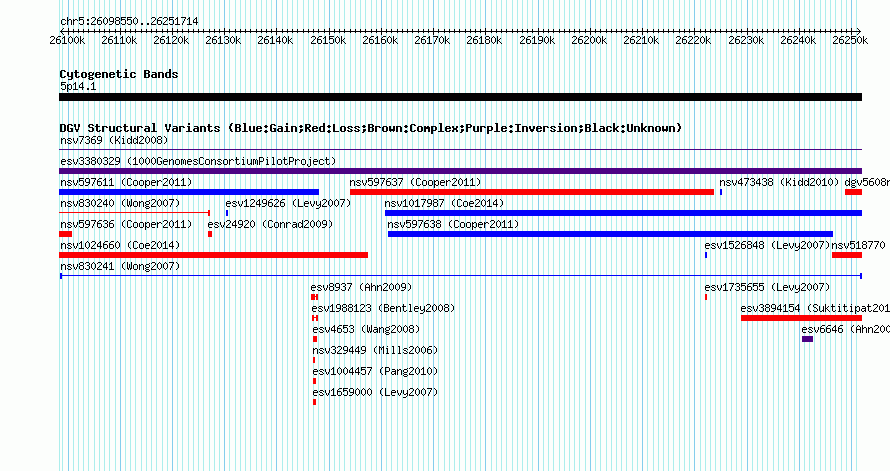Image resolution: width=890 pixels, height=471 pixels.
Task: Open nsv597637 (Cooper2011) label
Action: 415,182
